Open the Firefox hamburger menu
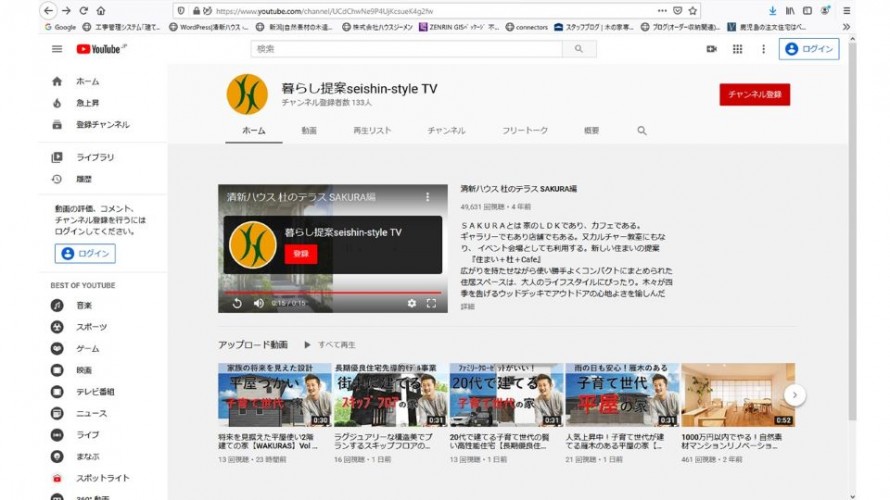The image size is (890, 500). pyautogui.click(x=846, y=11)
